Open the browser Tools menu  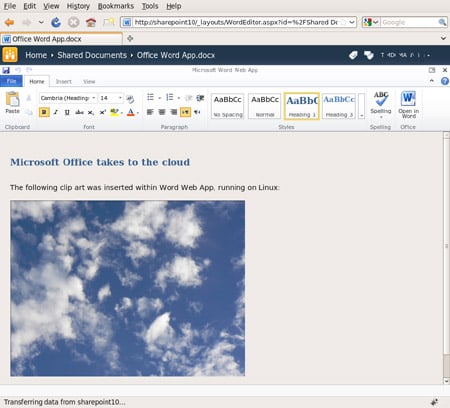tap(150, 6)
